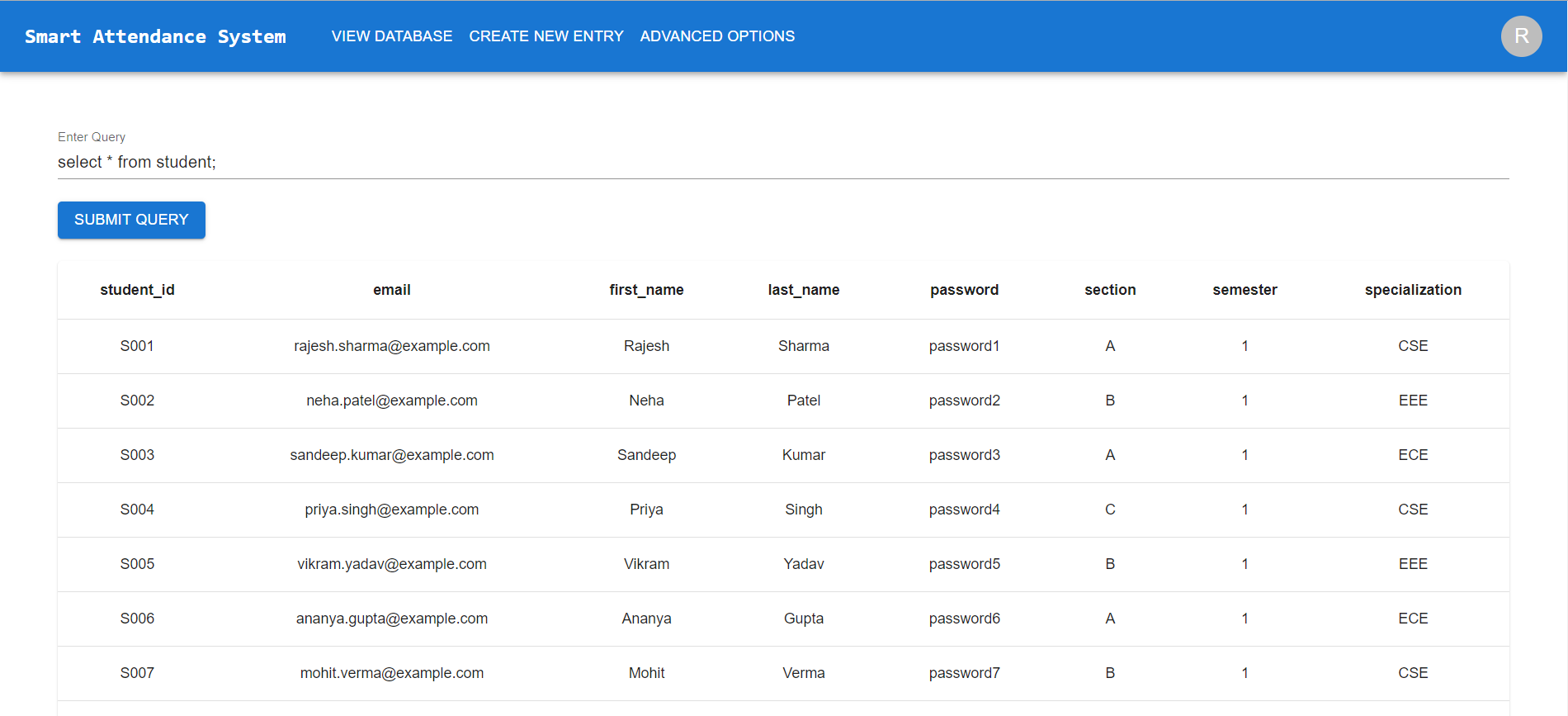Click last name Singh

point(804,510)
